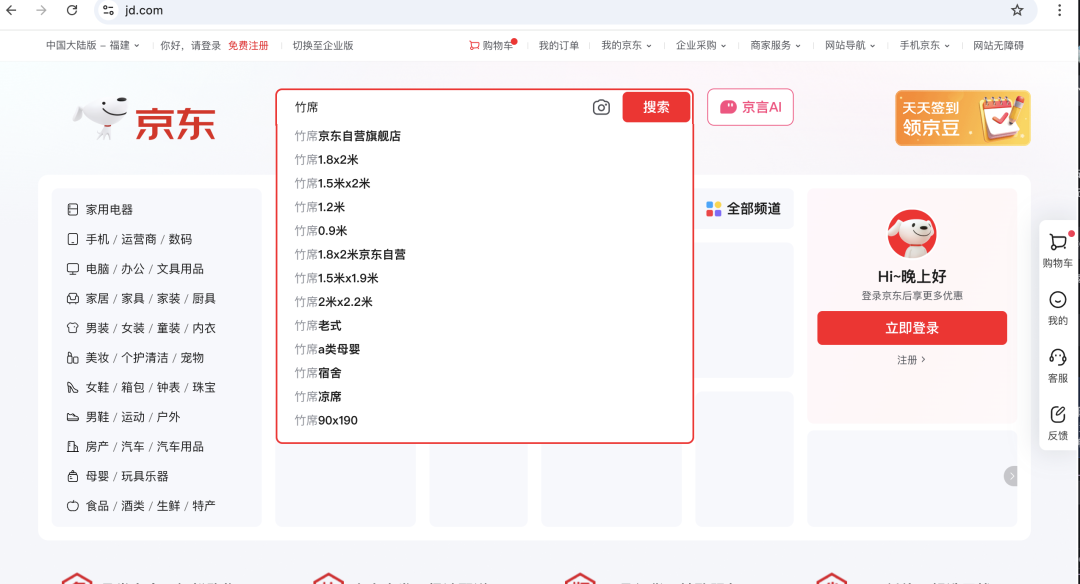Click the red 搜索 search button
Image resolution: width=1080 pixels, height=584 pixels.
click(x=656, y=107)
